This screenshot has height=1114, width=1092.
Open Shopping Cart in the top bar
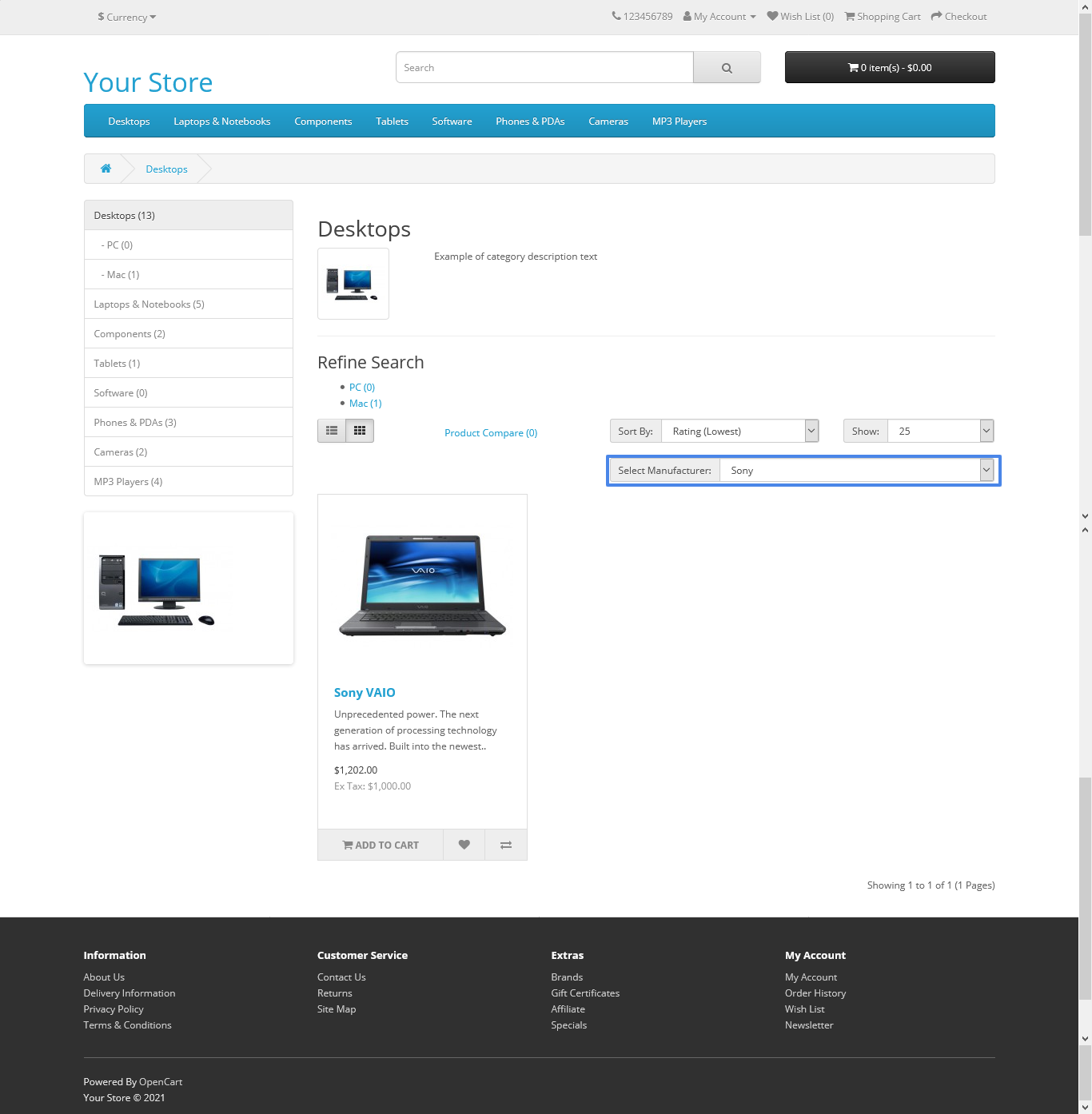click(883, 17)
